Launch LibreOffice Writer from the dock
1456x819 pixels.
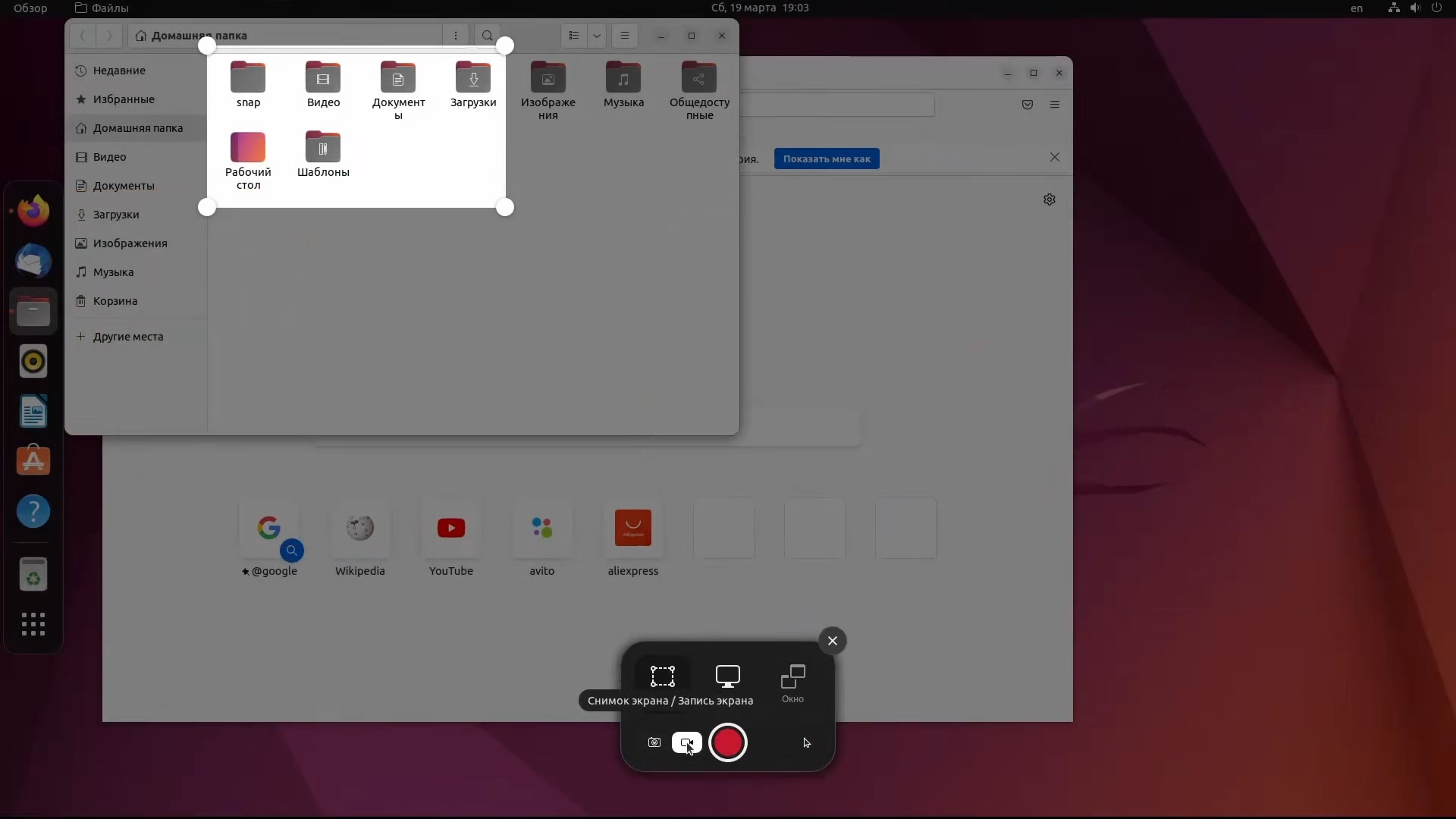click(33, 412)
